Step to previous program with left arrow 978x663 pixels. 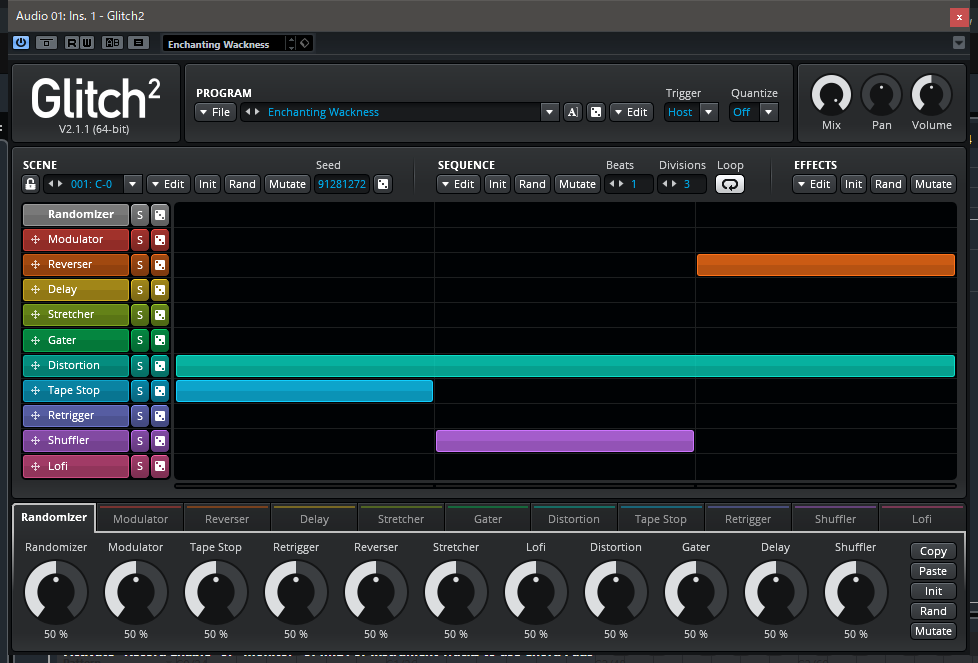[248, 112]
